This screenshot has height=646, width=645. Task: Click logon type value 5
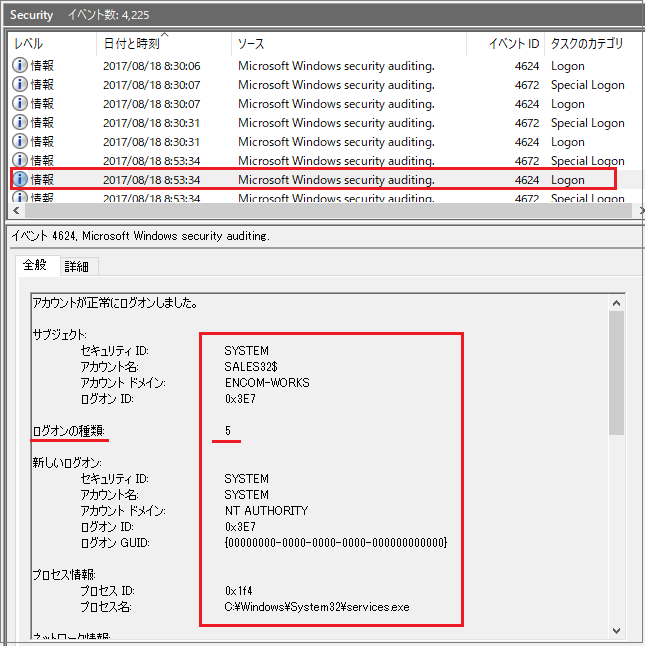pyautogui.click(x=228, y=431)
